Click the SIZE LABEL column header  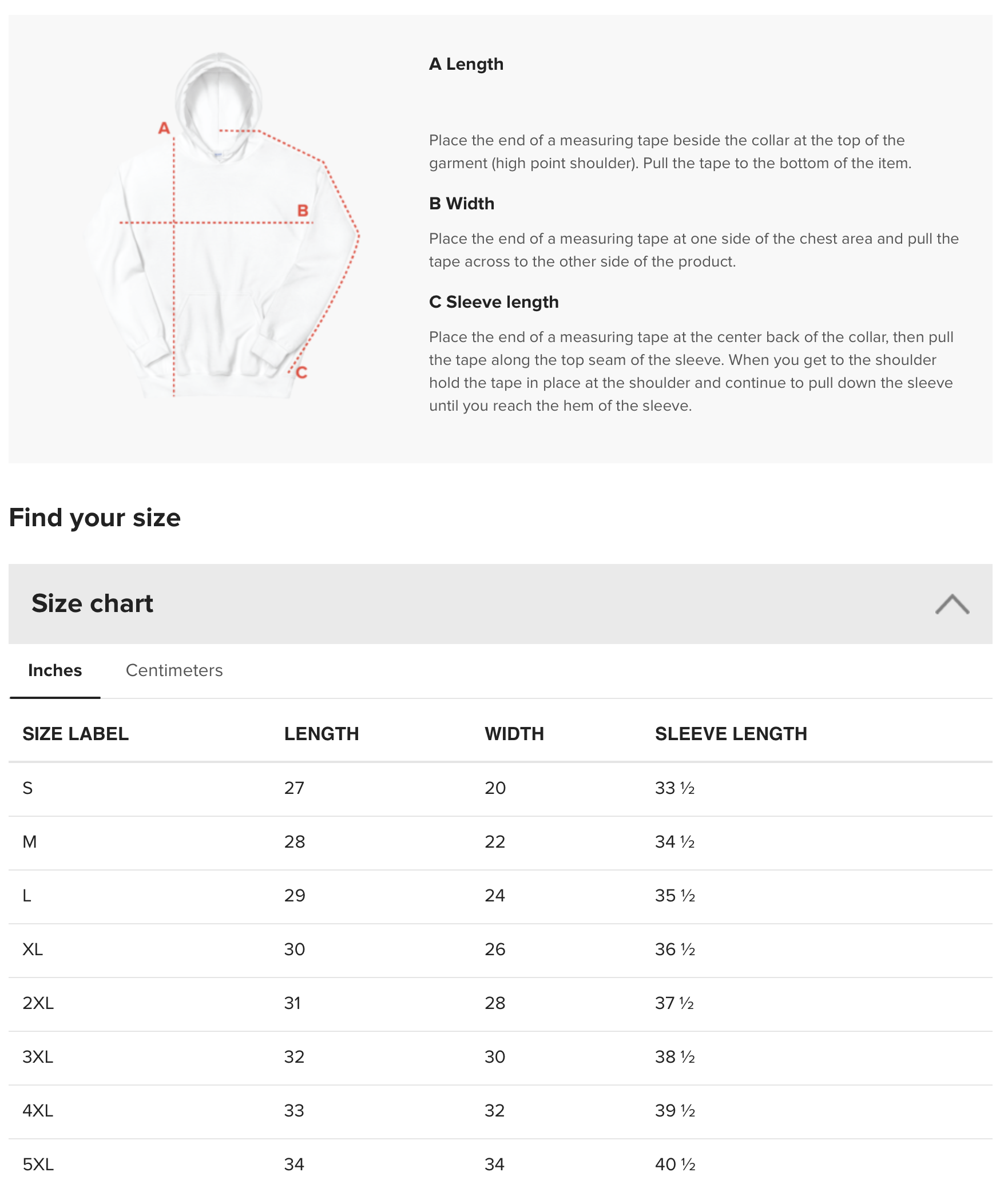[x=76, y=734]
